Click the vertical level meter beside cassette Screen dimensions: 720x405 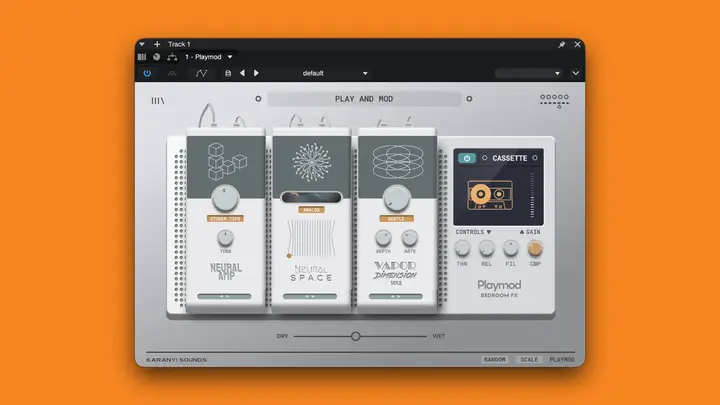tap(532, 195)
